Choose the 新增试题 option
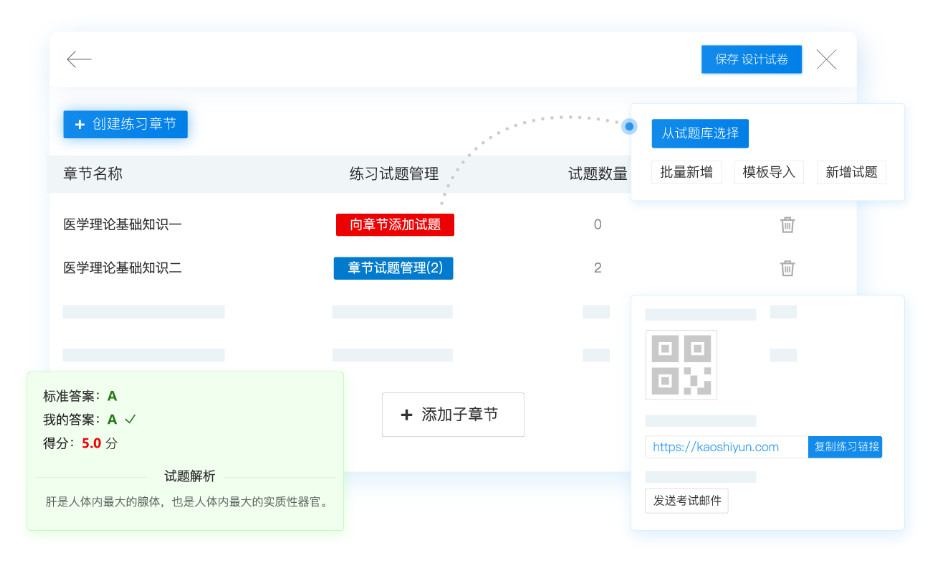This screenshot has height=576, width=951. 851,172
